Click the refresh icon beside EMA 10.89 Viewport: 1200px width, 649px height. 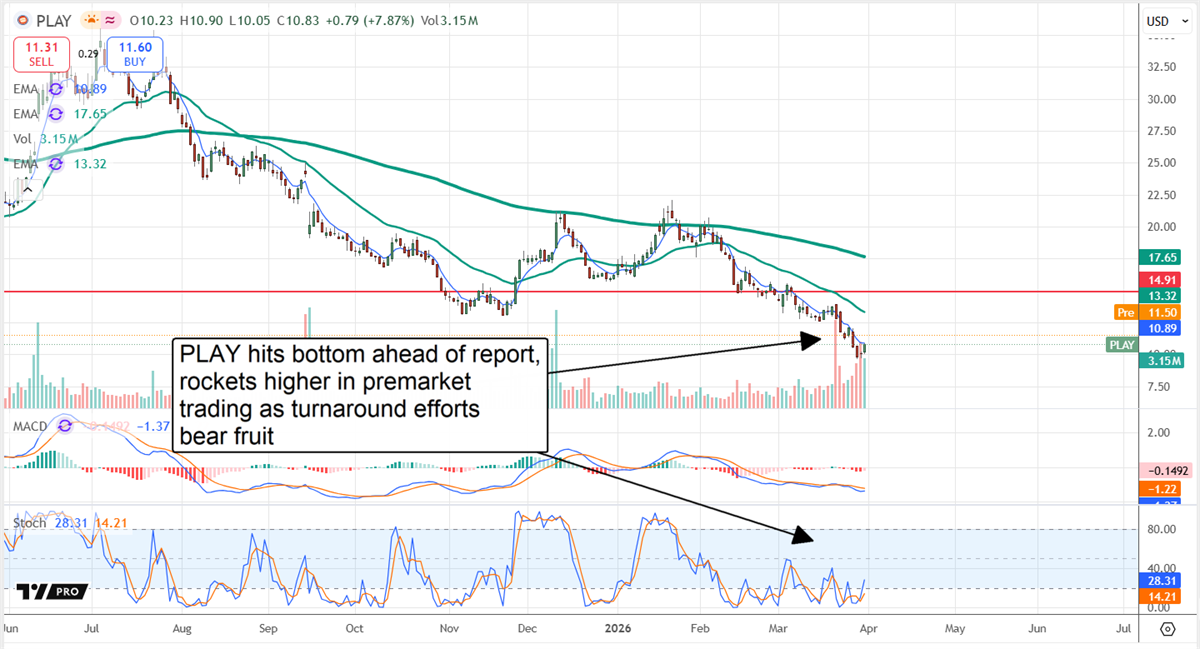55,89
